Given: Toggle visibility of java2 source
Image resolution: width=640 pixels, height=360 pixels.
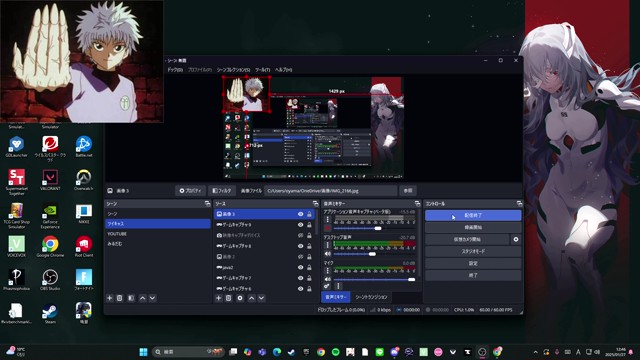Looking at the screenshot, I should pos(300,267).
